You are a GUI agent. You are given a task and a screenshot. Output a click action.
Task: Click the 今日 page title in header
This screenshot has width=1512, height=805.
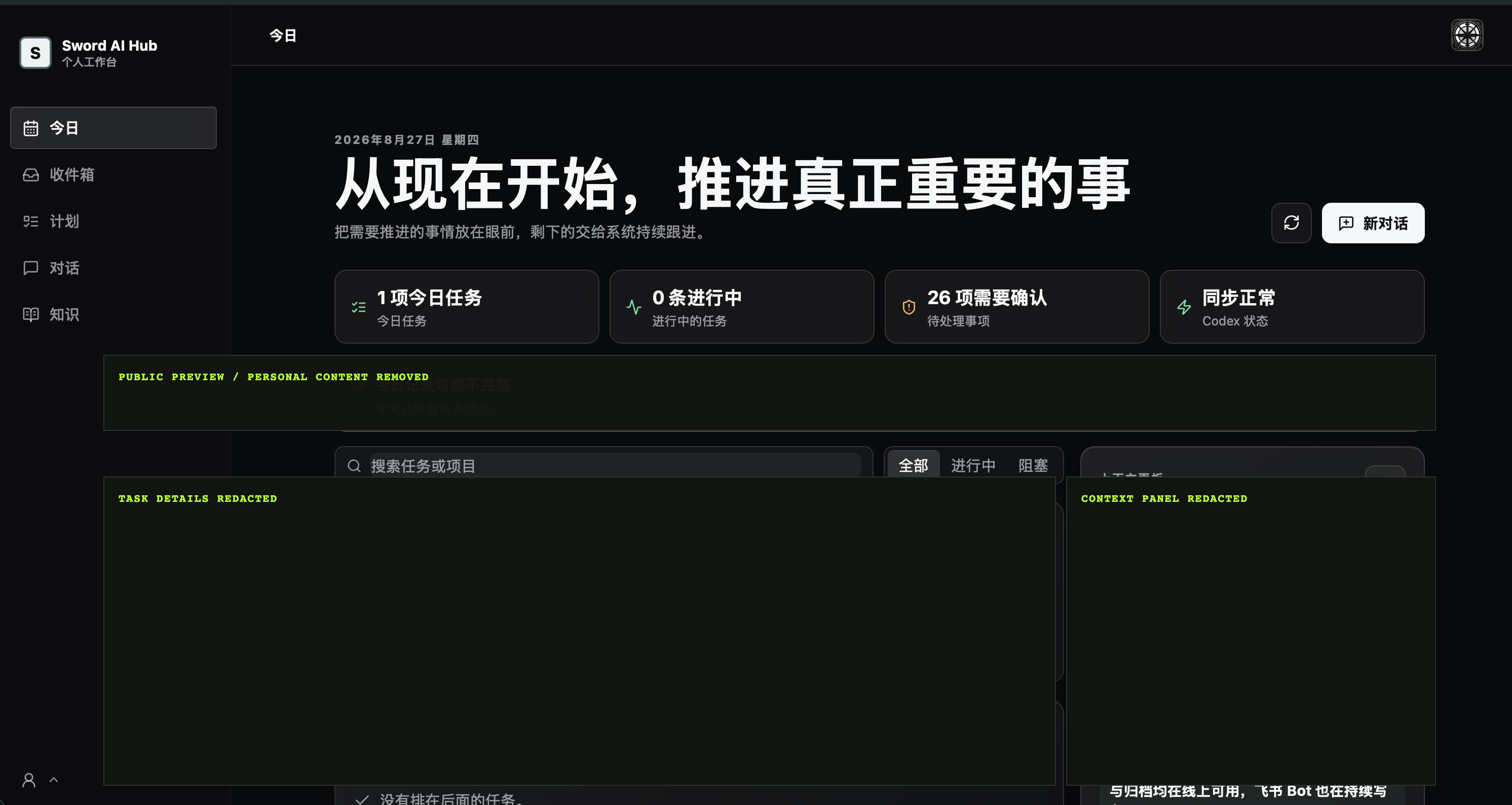(283, 35)
